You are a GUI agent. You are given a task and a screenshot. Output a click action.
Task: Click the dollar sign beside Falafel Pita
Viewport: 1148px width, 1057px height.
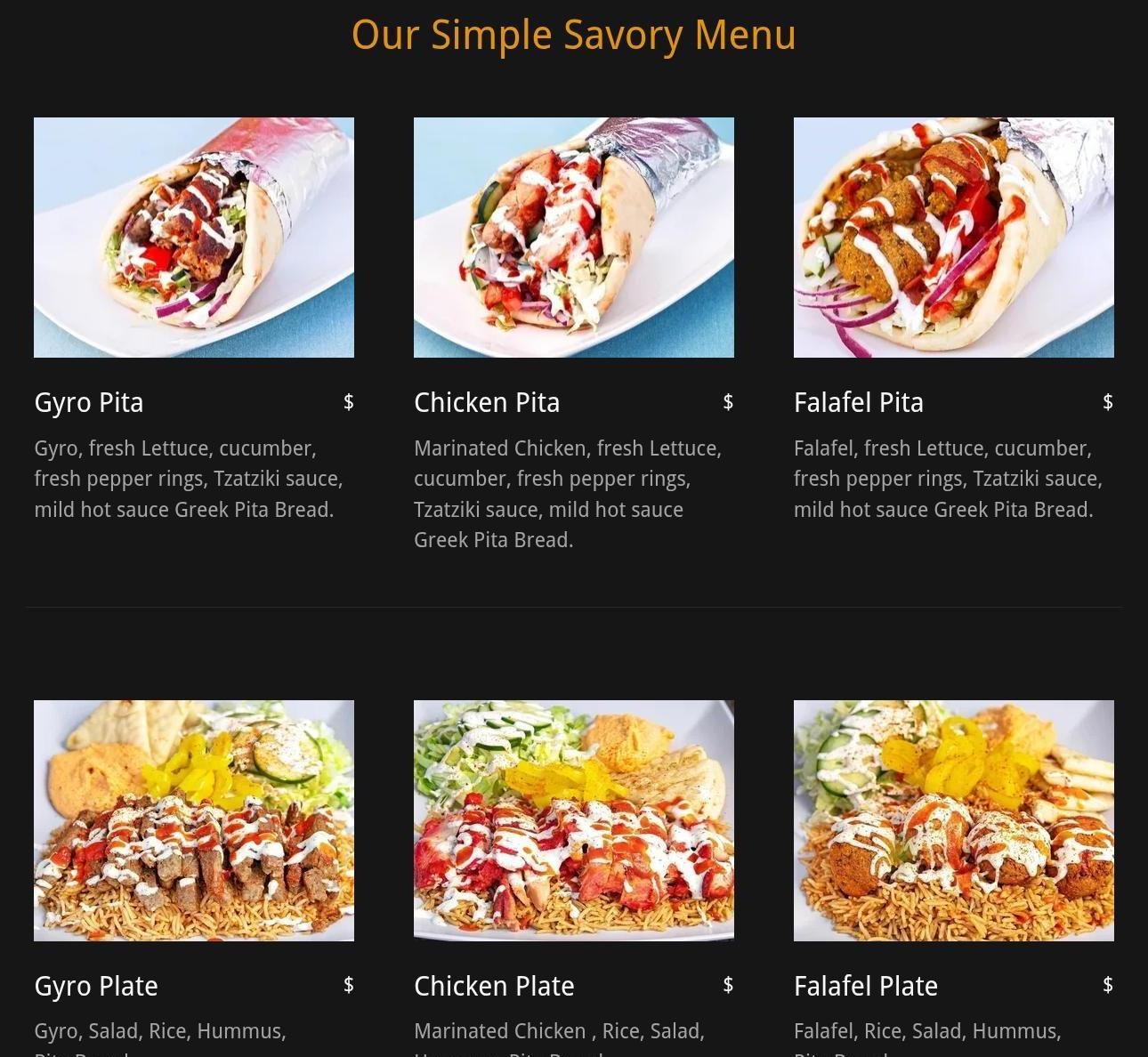(1108, 402)
